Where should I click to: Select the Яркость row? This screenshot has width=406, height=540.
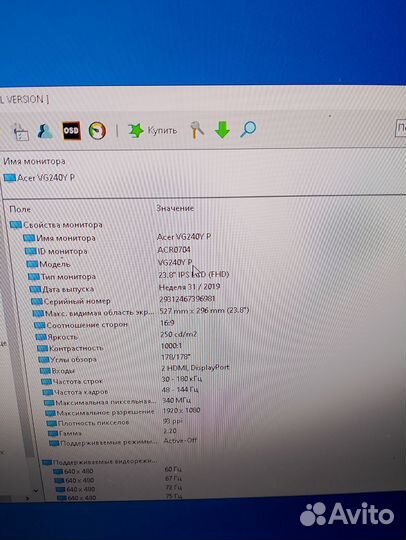[57, 337]
